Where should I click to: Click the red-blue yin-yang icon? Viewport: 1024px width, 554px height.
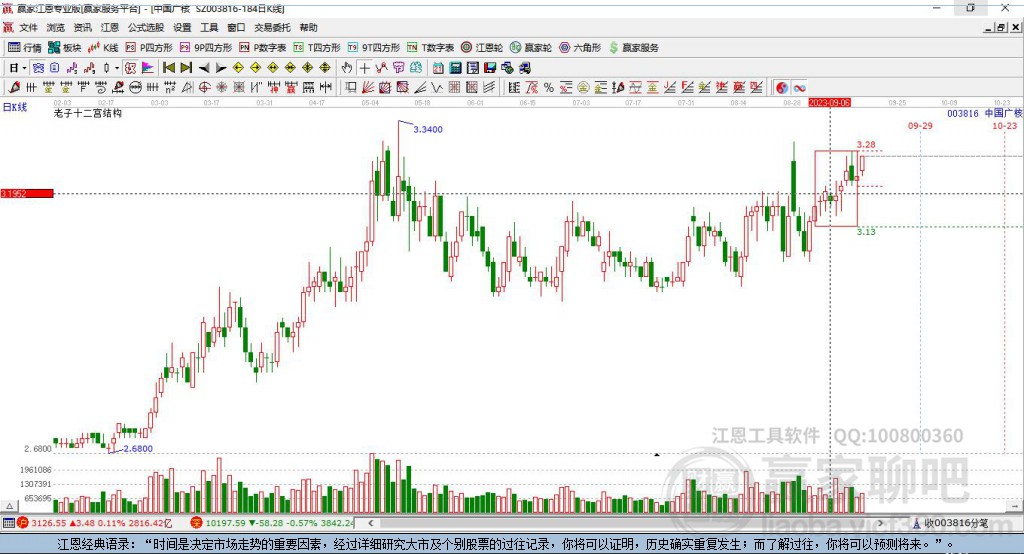tap(782, 88)
